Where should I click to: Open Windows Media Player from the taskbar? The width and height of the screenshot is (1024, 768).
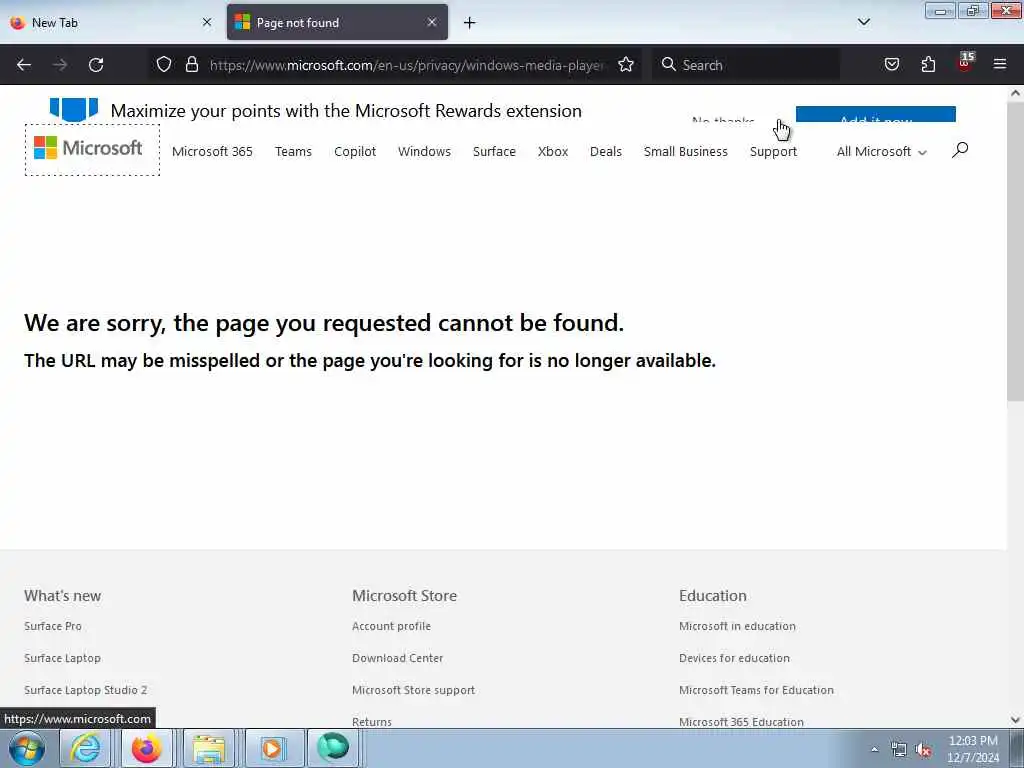click(x=271, y=748)
